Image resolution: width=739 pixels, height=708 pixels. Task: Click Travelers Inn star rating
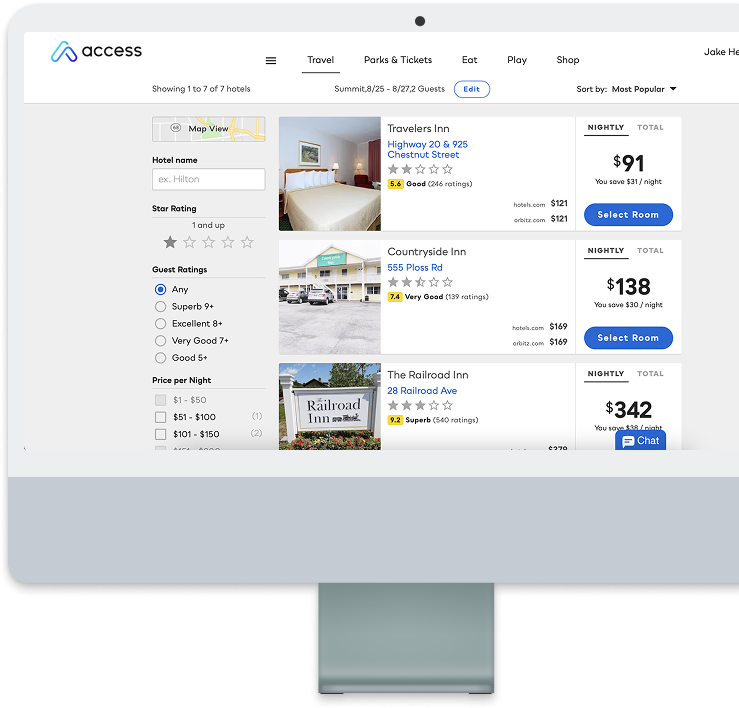pos(420,169)
